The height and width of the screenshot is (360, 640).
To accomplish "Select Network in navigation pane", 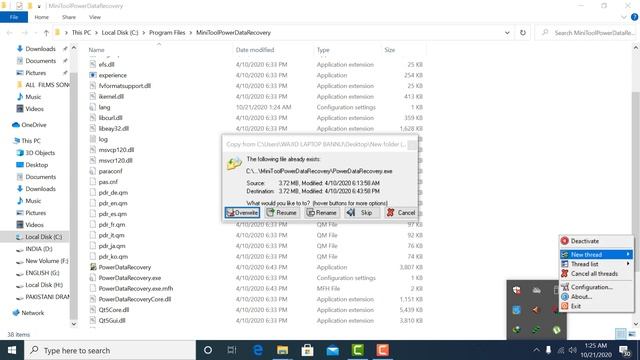I will pos(33,313).
